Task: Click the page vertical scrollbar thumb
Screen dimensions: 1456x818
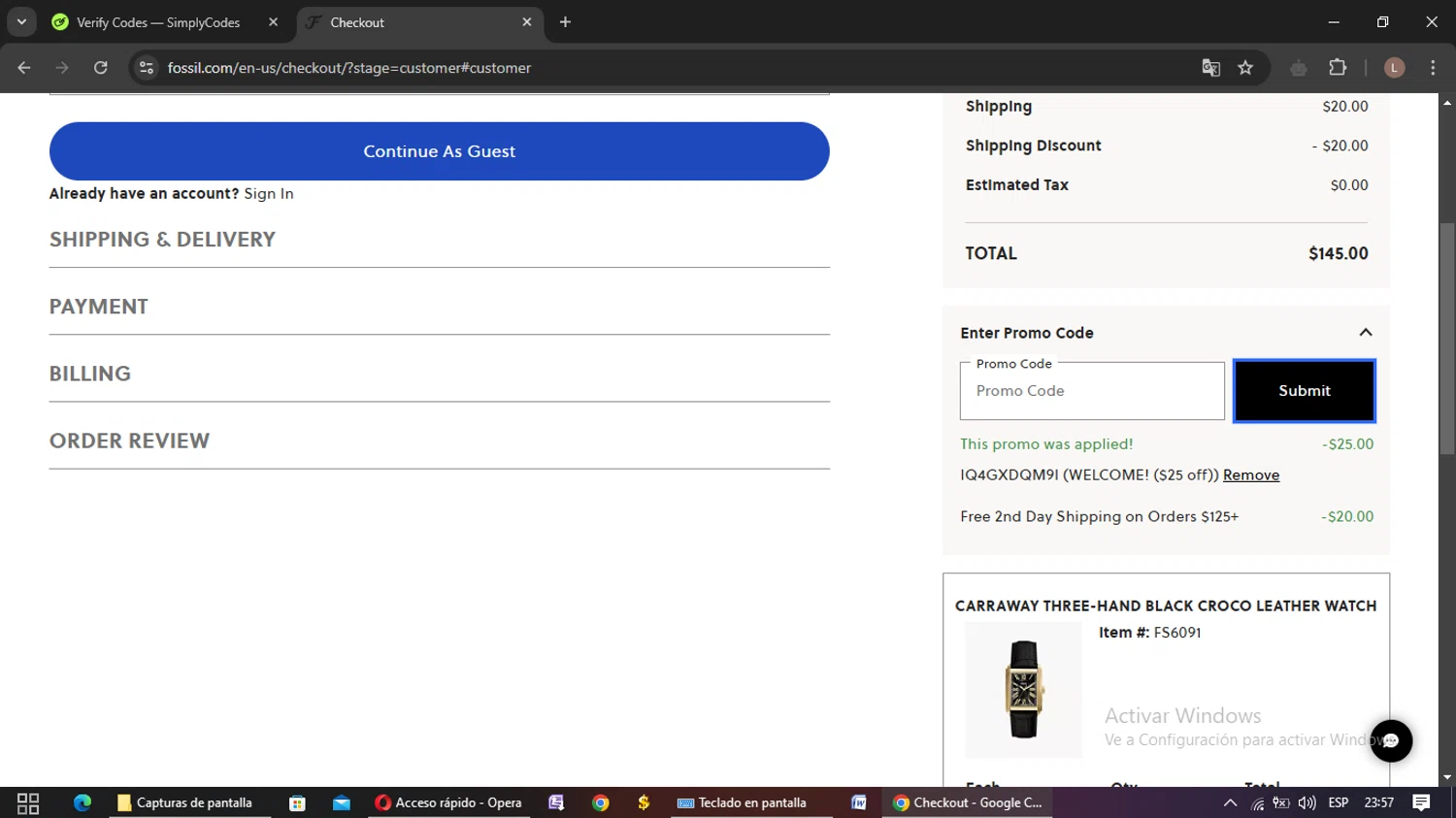Action: [1447, 338]
